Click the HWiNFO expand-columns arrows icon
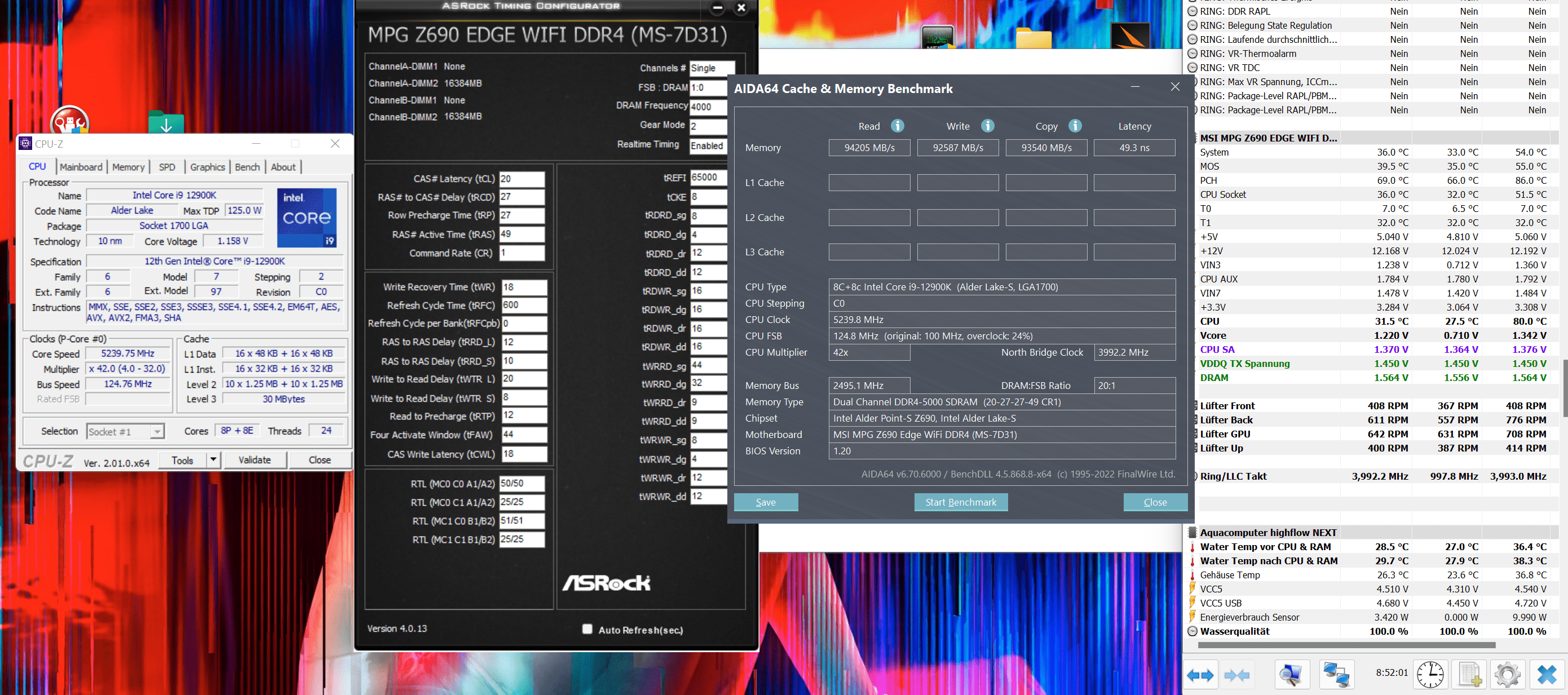This screenshot has width=1568, height=695. (x=1200, y=675)
